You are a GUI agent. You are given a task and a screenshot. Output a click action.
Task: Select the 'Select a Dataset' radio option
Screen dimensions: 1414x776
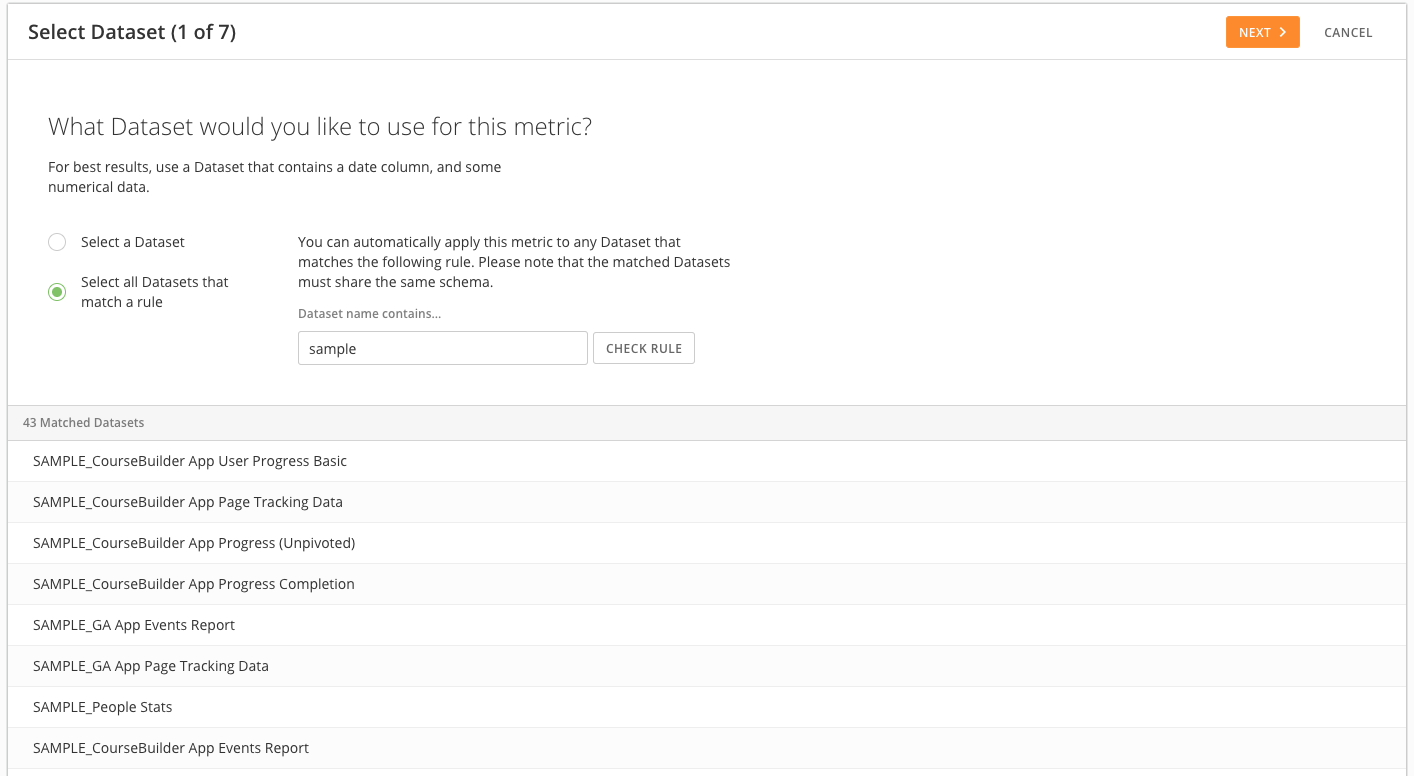[57, 242]
